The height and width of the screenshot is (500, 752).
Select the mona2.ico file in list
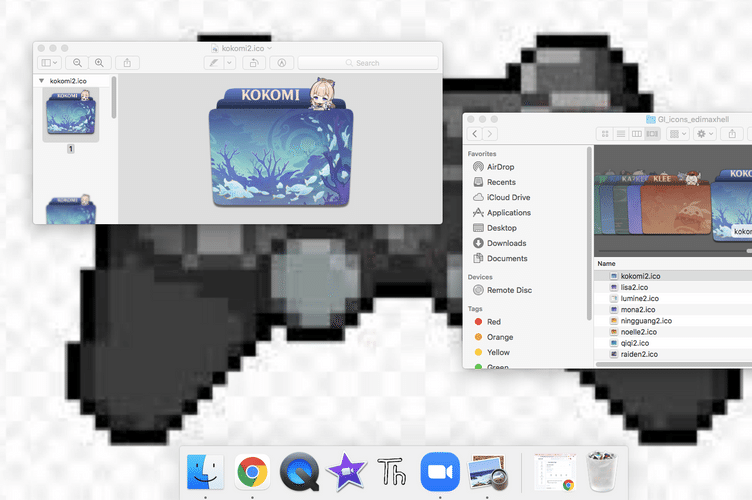point(640,310)
